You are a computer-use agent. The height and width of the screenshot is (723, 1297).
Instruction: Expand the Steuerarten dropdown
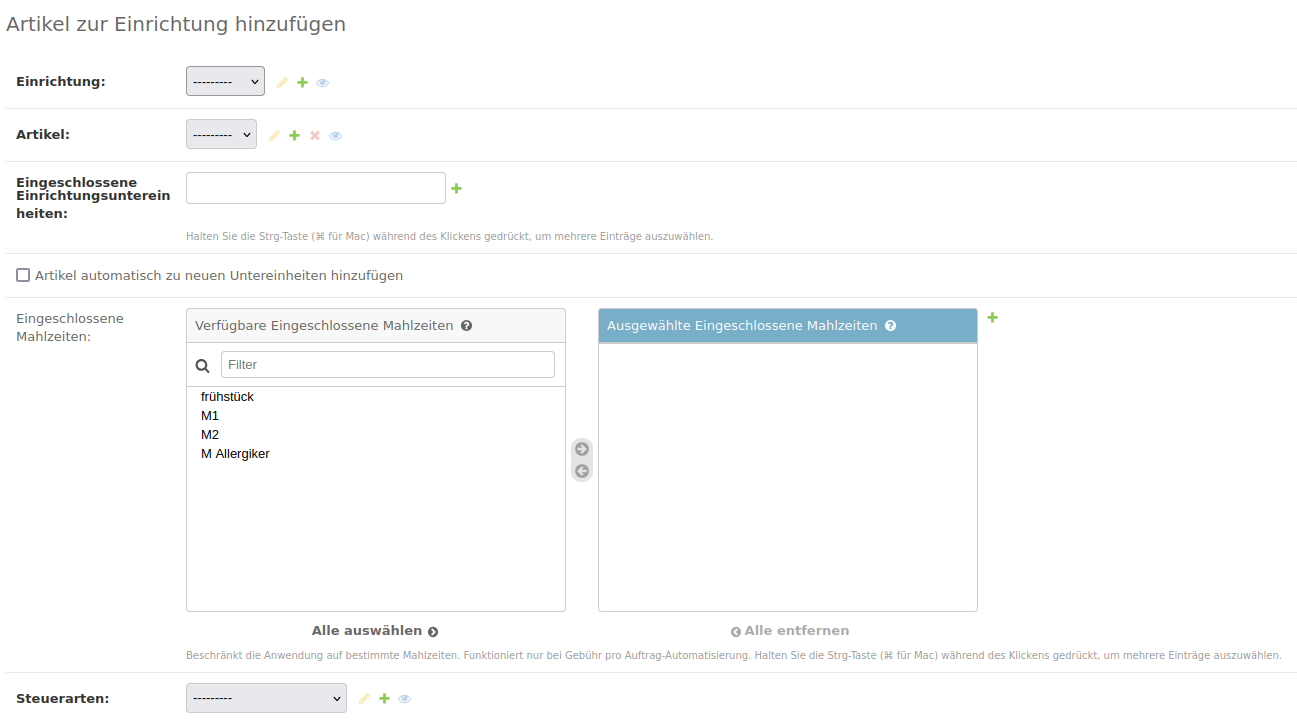click(266, 699)
